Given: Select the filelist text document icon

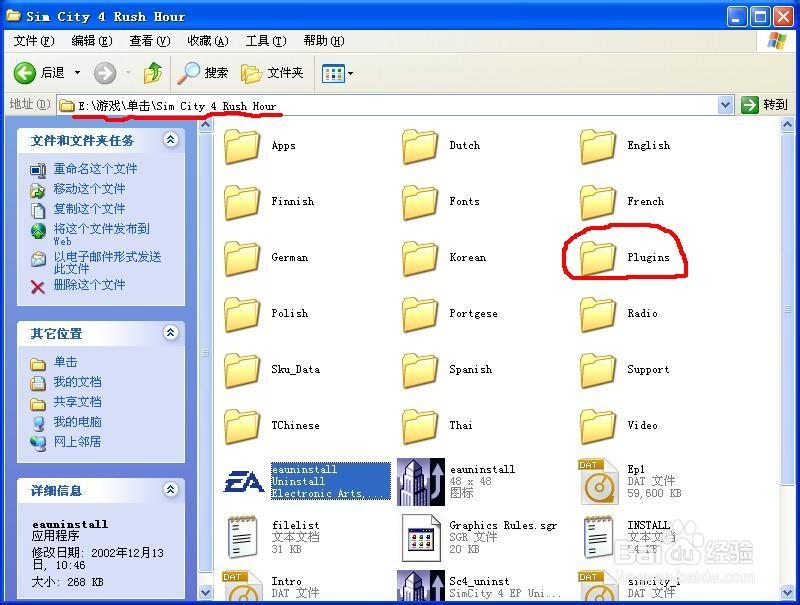Looking at the screenshot, I should pos(242,537).
